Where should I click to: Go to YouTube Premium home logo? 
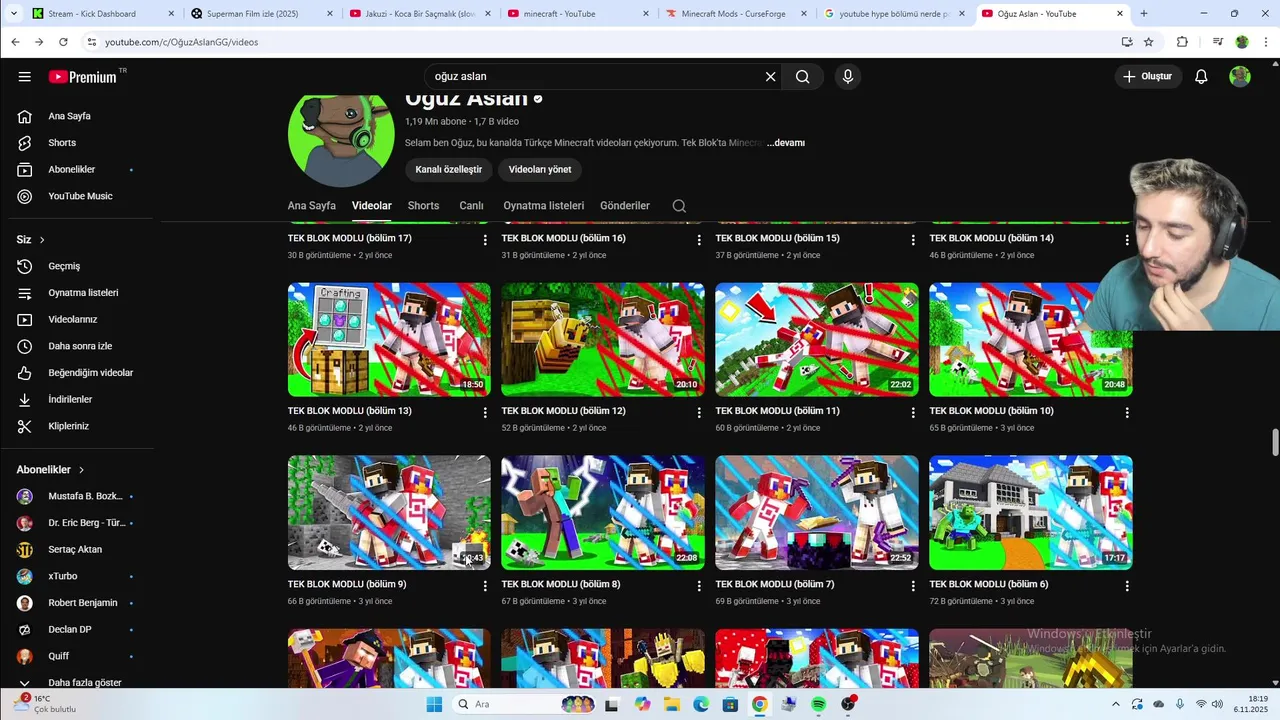click(x=82, y=77)
